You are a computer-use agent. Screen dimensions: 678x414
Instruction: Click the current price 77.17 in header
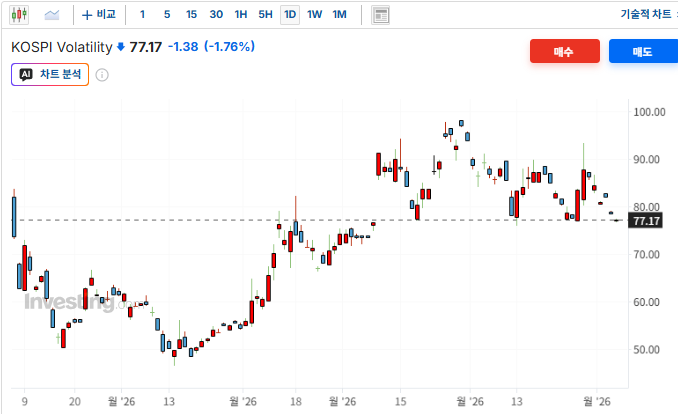(x=146, y=47)
